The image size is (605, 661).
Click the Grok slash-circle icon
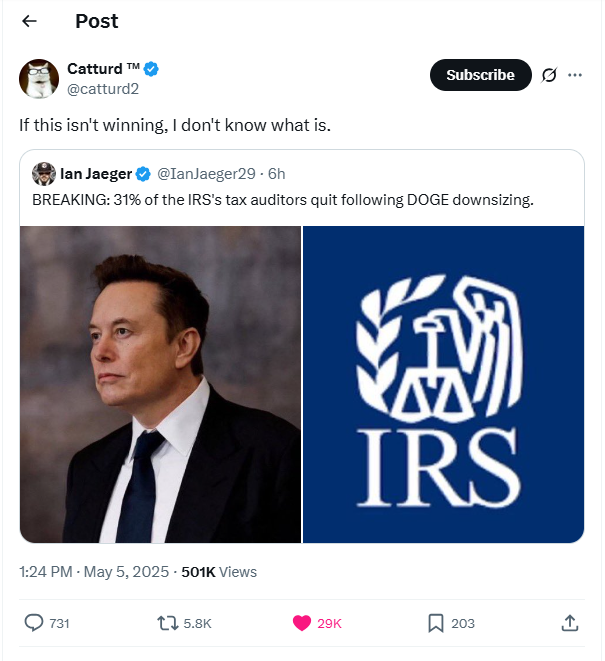(x=549, y=75)
